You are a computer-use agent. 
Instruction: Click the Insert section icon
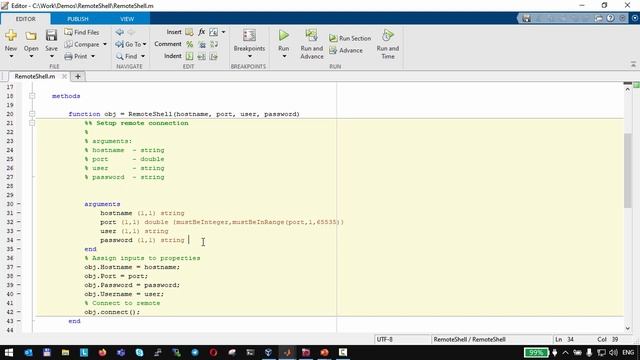click(x=189, y=32)
